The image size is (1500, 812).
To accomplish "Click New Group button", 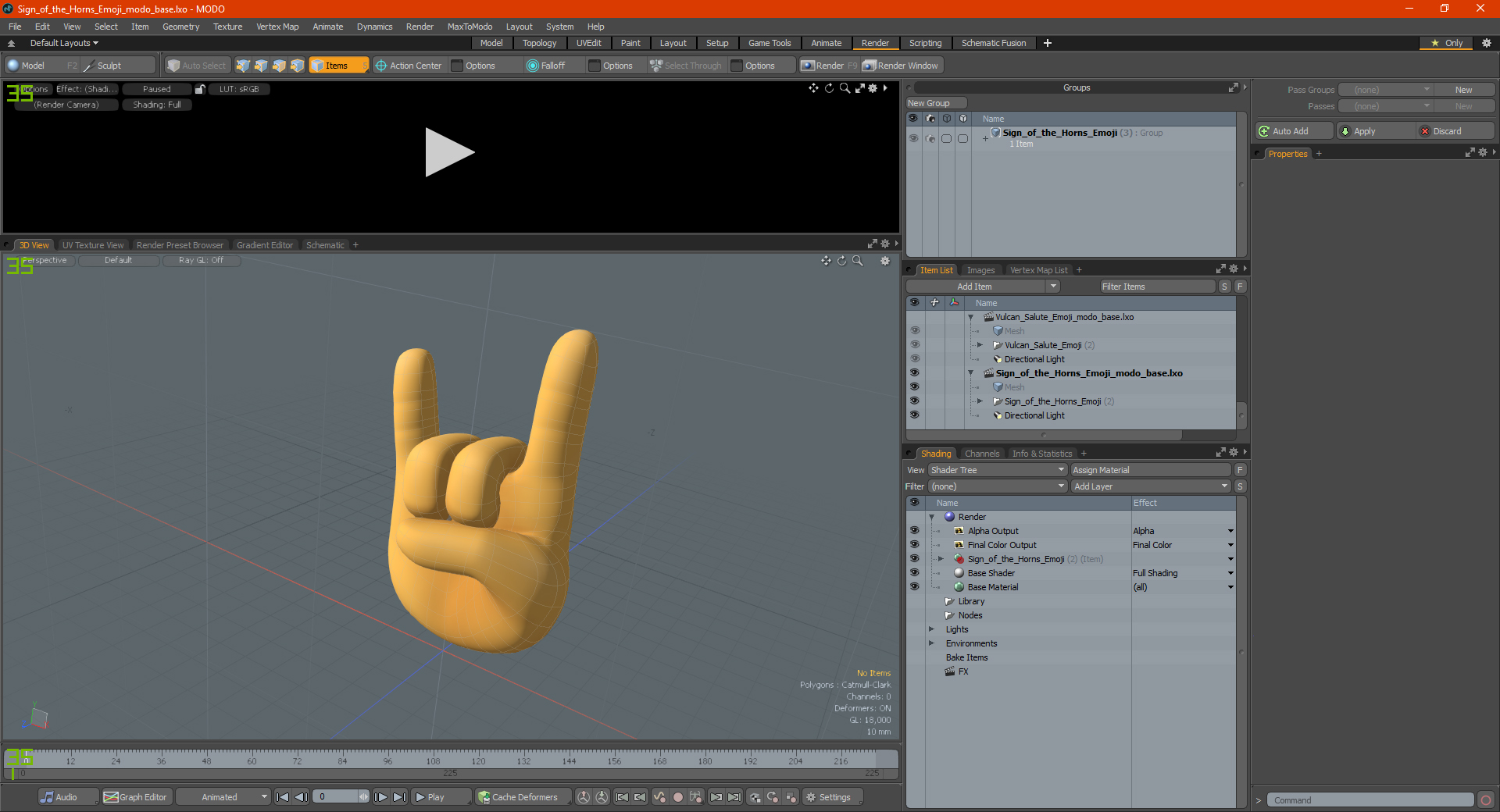I will tap(936, 103).
